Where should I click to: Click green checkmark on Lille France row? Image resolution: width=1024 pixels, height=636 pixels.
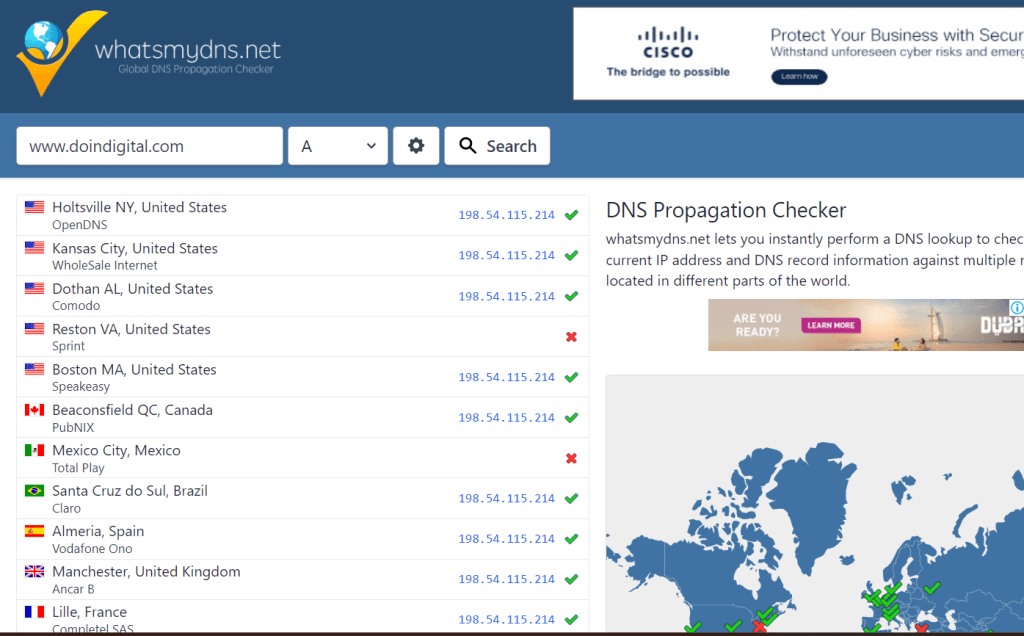pyautogui.click(x=571, y=620)
